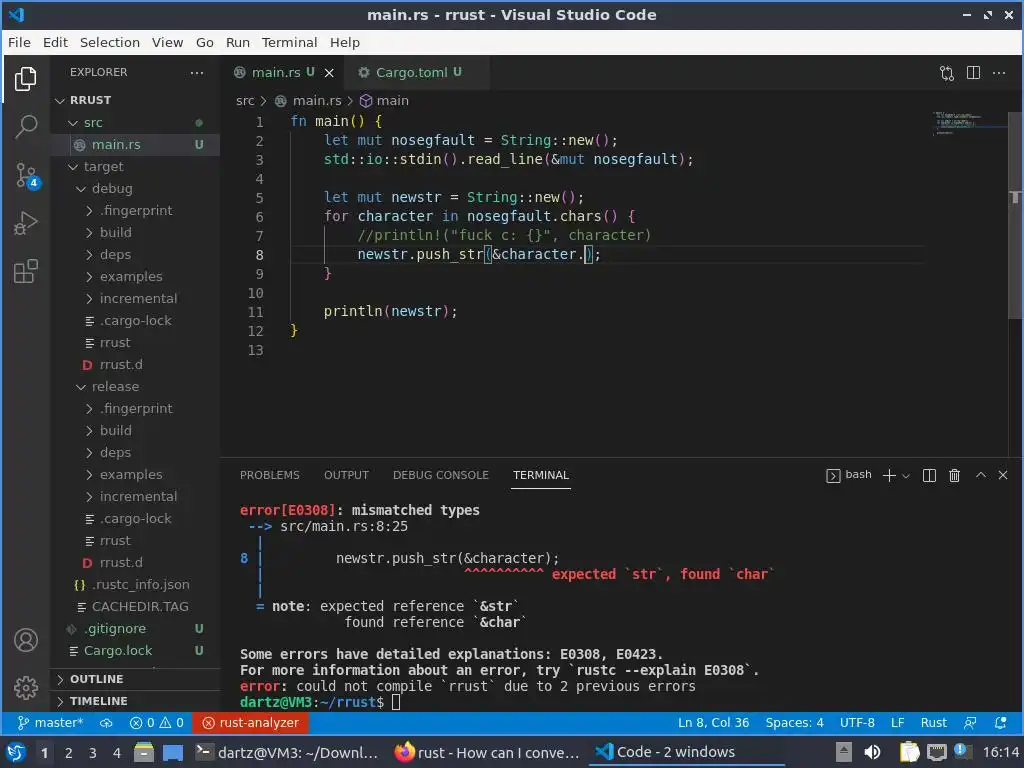
Task: Open the Selection menu
Action: tap(110, 42)
